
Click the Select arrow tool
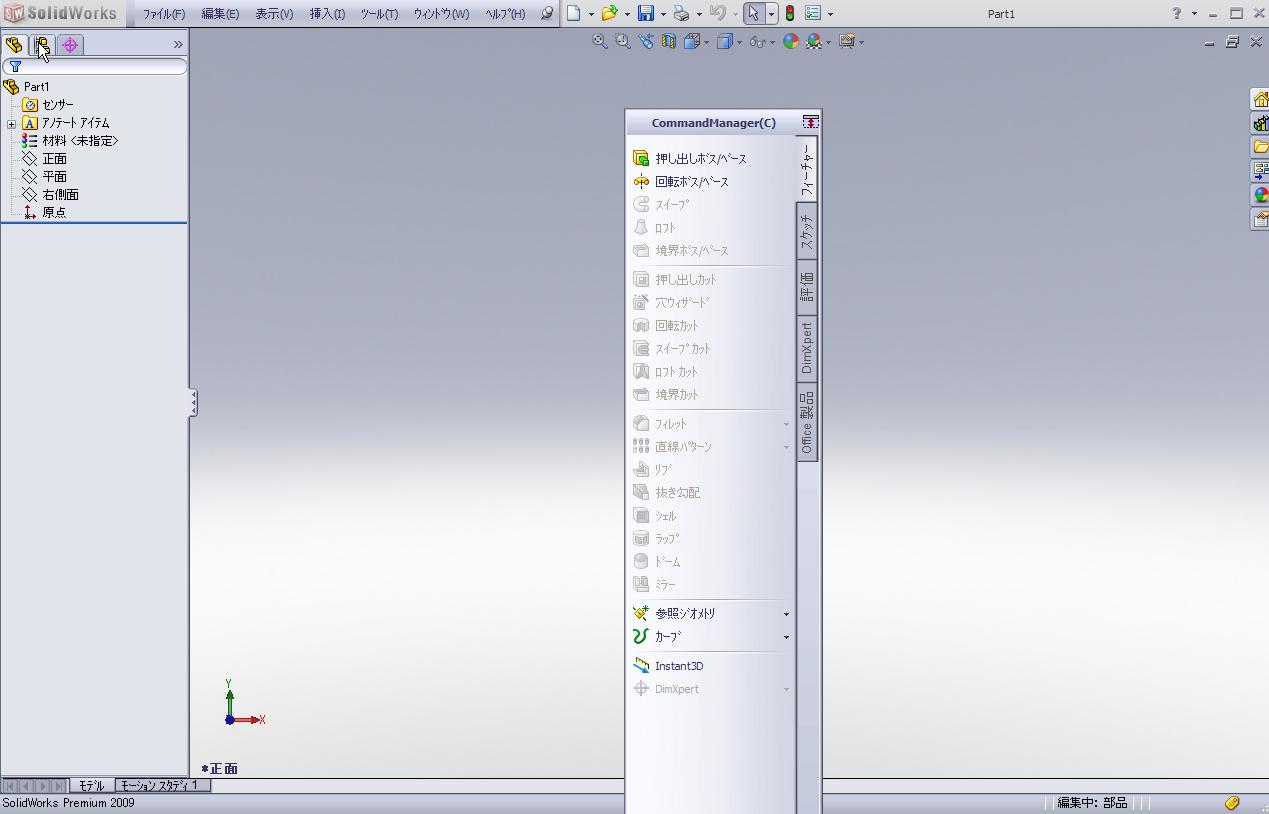point(754,14)
